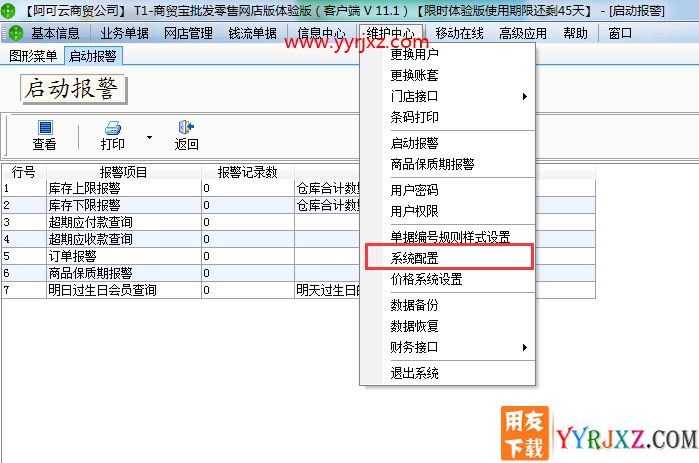Click record count cell for 库存上限报警
Screen dimensions: 699x463
247,188
